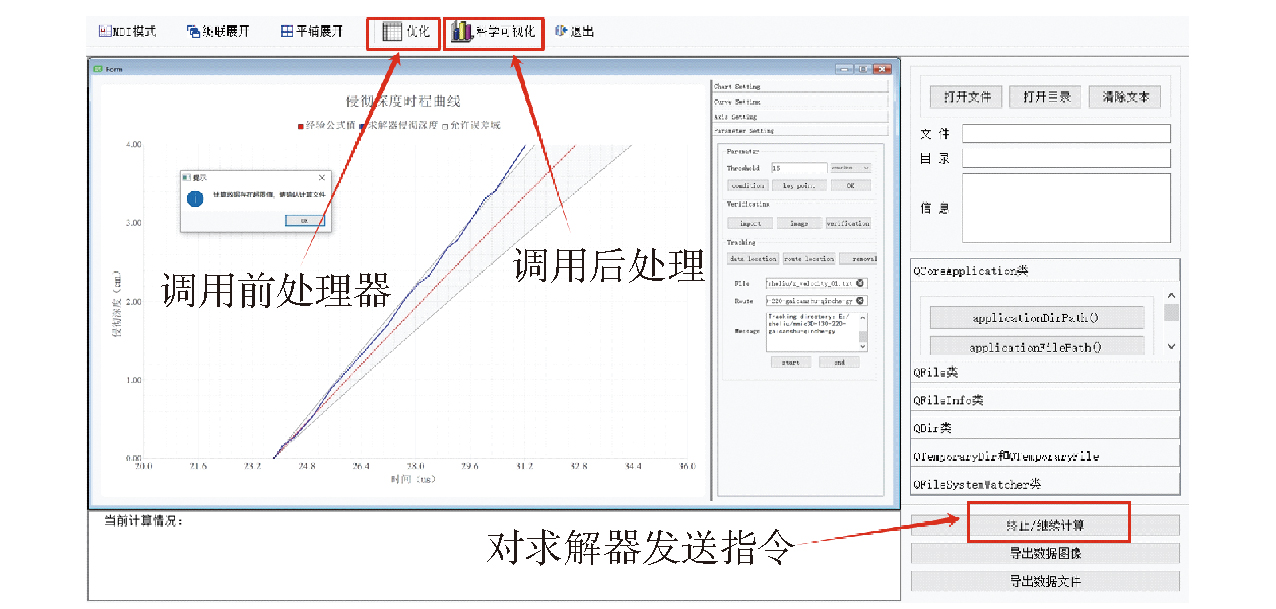The width and height of the screenshot is (1276, 609).
Task: Open the 优化 optimization tool
Action: click(x=404, y=31)
